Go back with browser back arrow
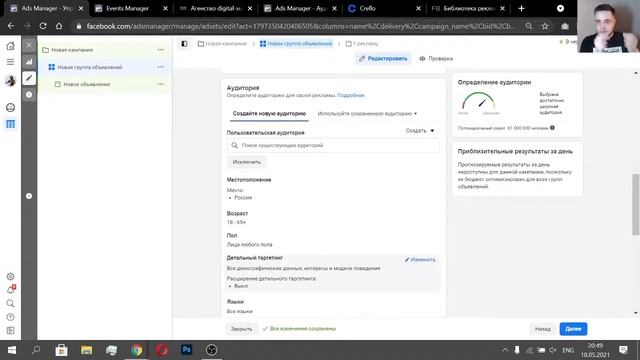Image resolution: width=640 pixels, height=360 pixels. tap(11, 26)
